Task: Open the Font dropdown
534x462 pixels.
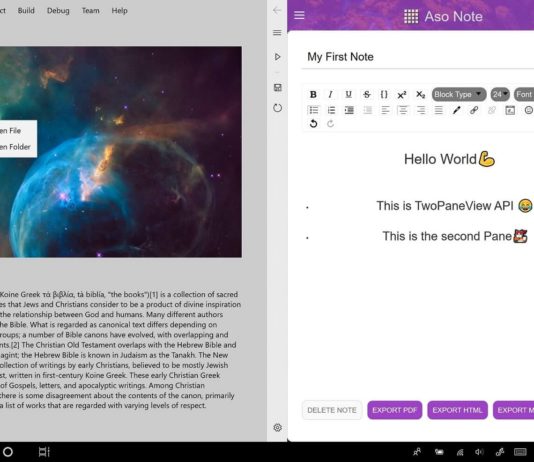Action: [x=524, y=94]
